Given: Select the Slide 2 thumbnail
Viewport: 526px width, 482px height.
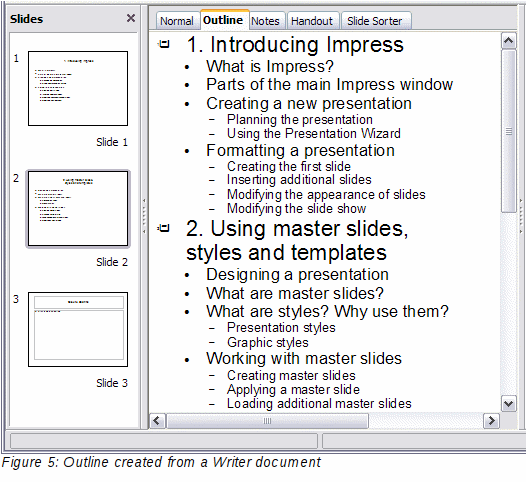Looking at the screenshot, I should point(78,208).
